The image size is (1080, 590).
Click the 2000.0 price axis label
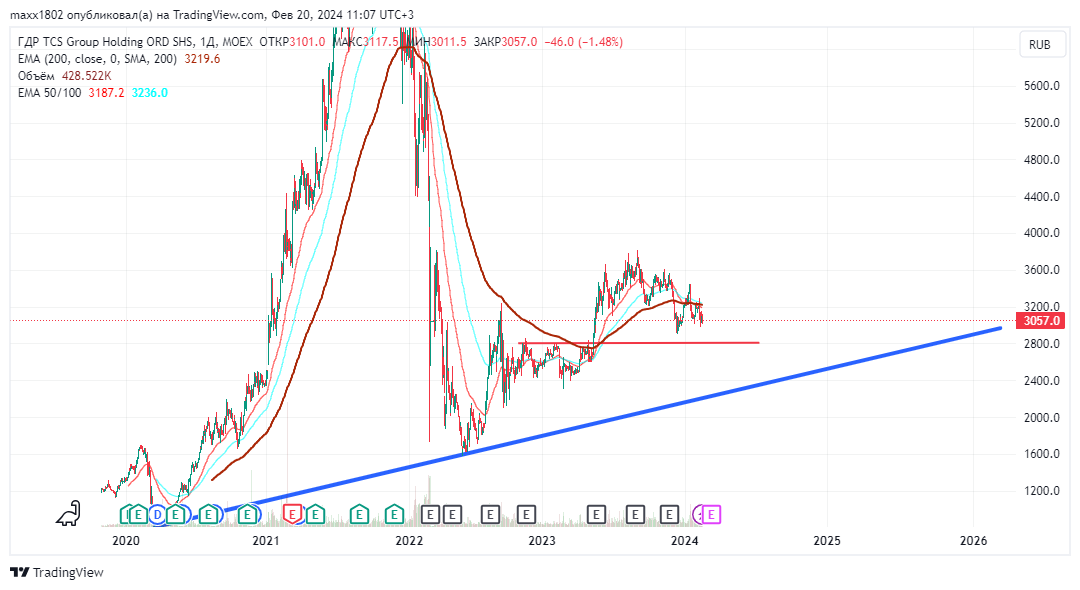(1041, 417)
